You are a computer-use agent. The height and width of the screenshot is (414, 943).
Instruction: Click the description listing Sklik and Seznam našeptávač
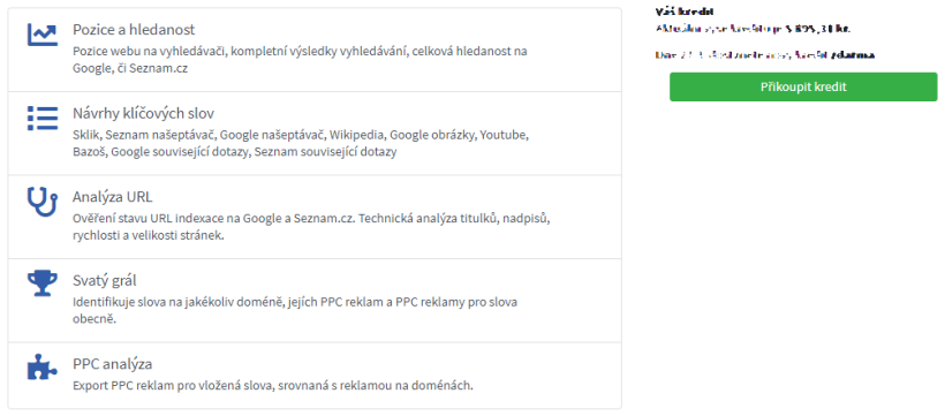[x=301, y=143]
